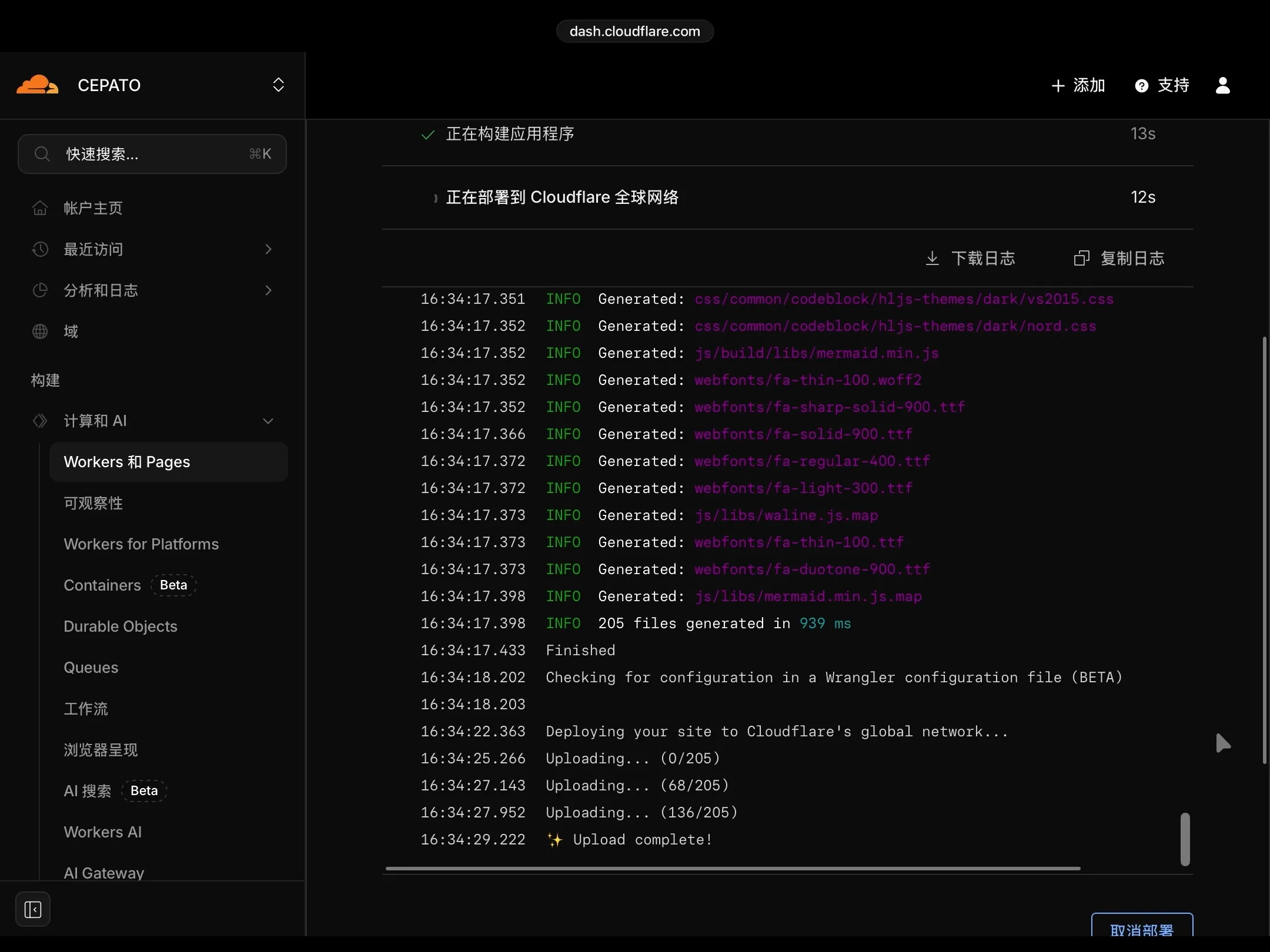
Task: Click the clock icon beside 最近访问
Action: (39, 249)
